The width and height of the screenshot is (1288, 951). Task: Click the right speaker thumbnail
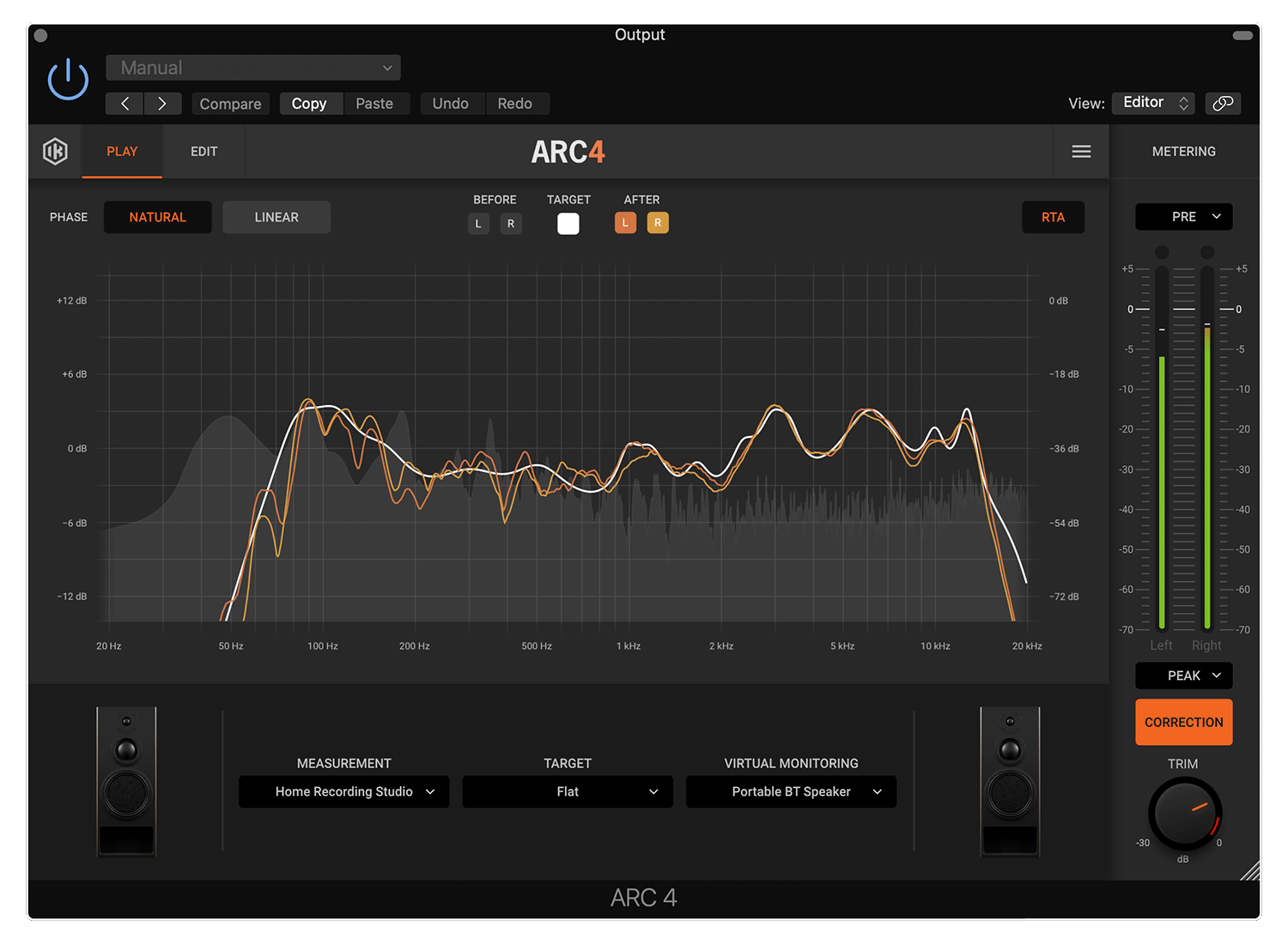pyautogui.click(x=1010, y=781)
